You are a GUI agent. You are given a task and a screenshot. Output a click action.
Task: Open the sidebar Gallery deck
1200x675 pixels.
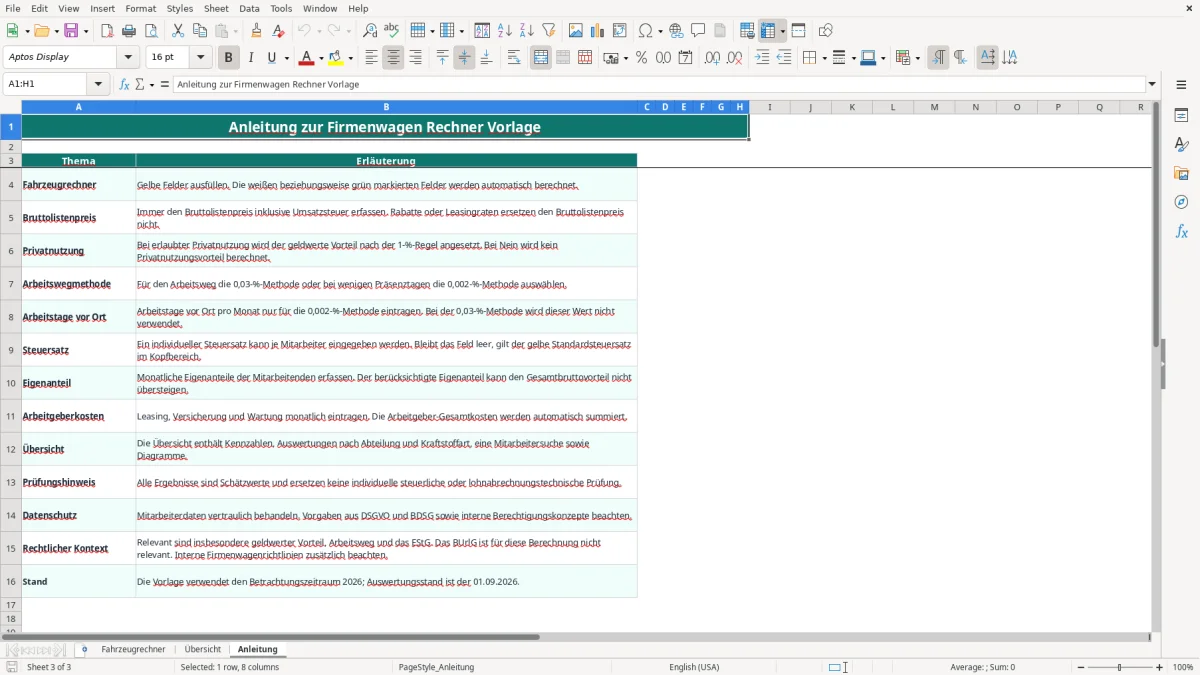1181,173
